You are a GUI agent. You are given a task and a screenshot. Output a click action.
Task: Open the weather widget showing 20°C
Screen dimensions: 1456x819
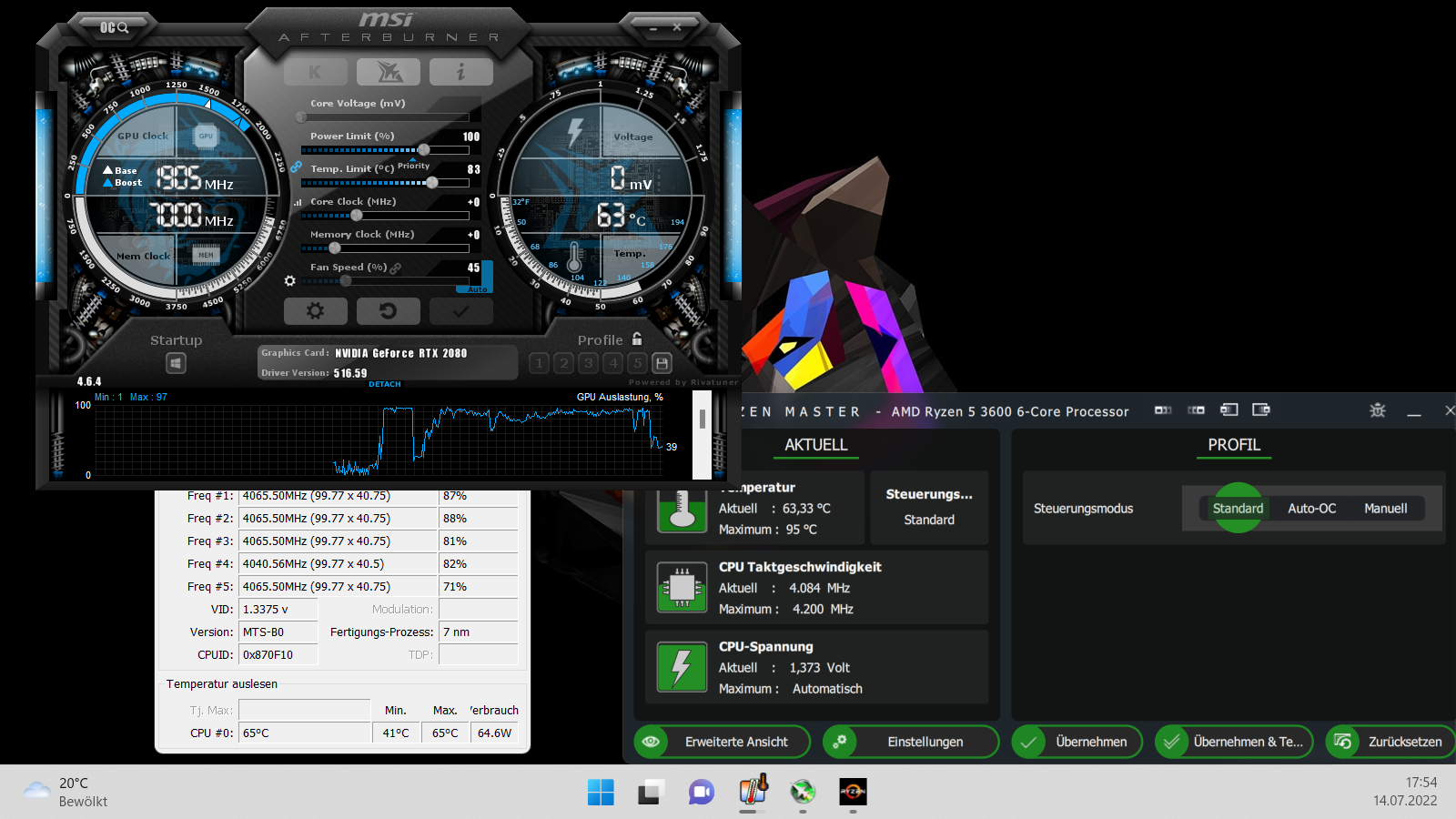pyautogui.click(x=66, y=792)
